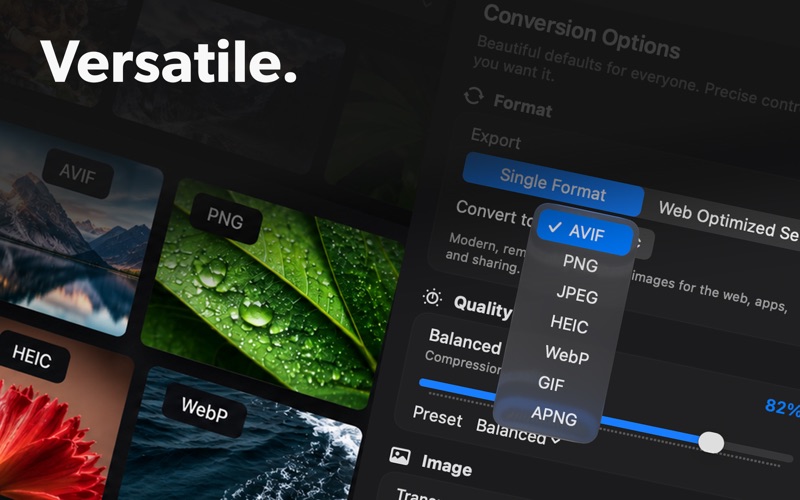The width and height of the screenshot is (800, 500).
Task: Click the Image section picture icon
Action: (x=399, y=456)
